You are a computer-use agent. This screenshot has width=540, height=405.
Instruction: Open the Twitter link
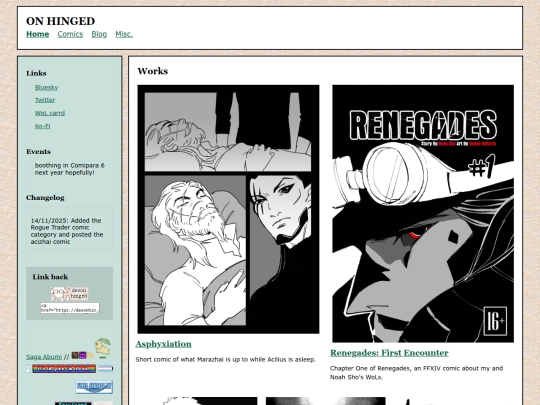click(45, 100)
